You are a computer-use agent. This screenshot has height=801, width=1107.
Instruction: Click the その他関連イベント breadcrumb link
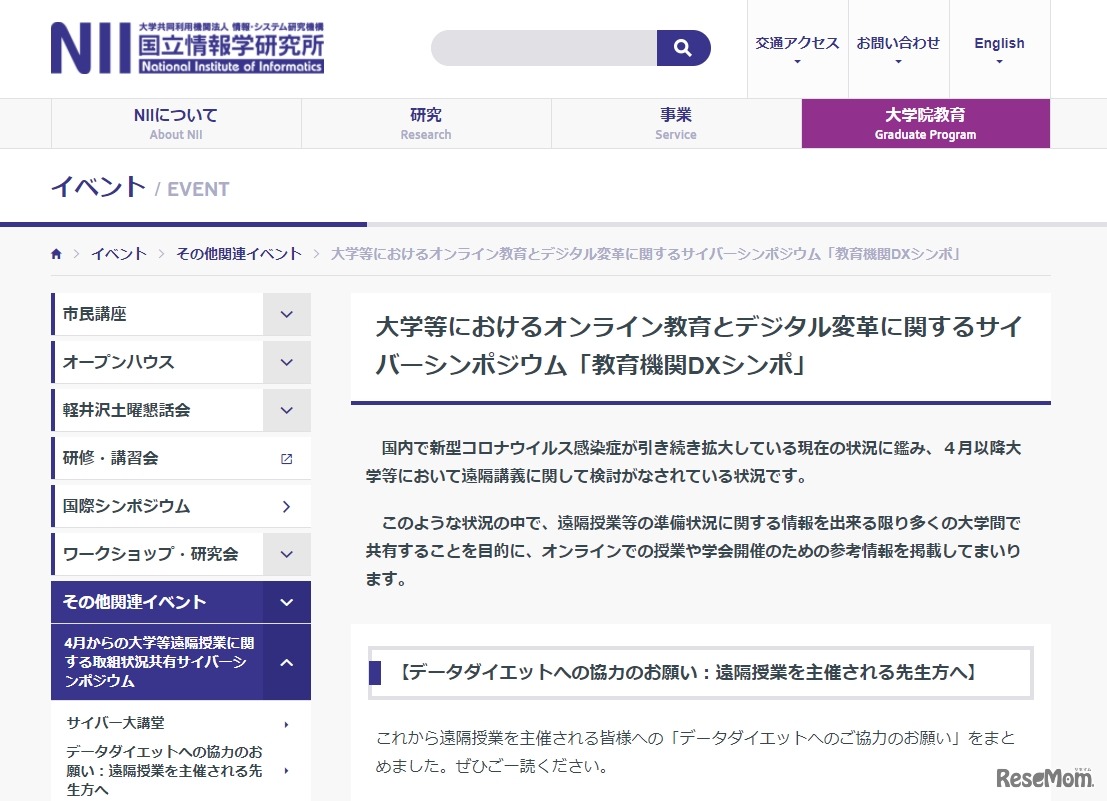point(239,254)
